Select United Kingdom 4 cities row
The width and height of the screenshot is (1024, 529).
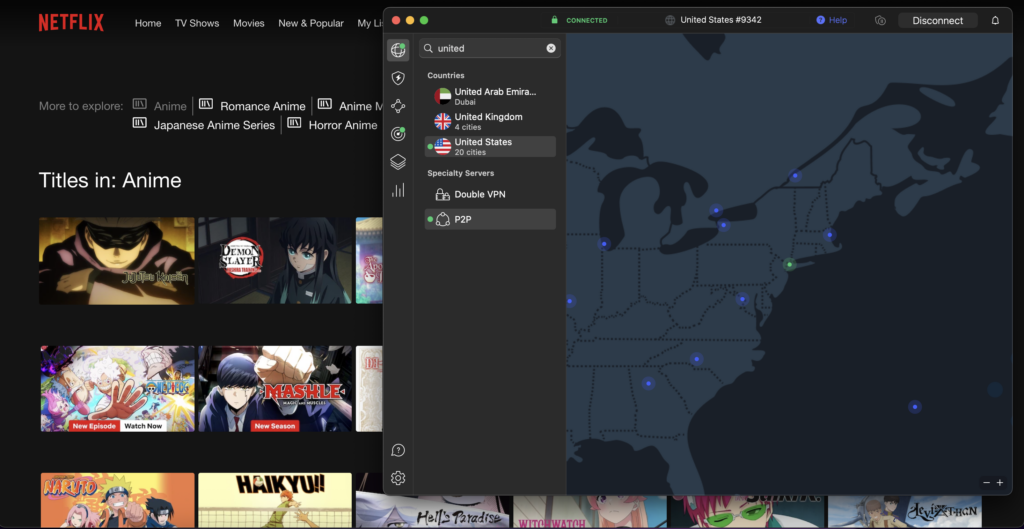coord(490,121)
